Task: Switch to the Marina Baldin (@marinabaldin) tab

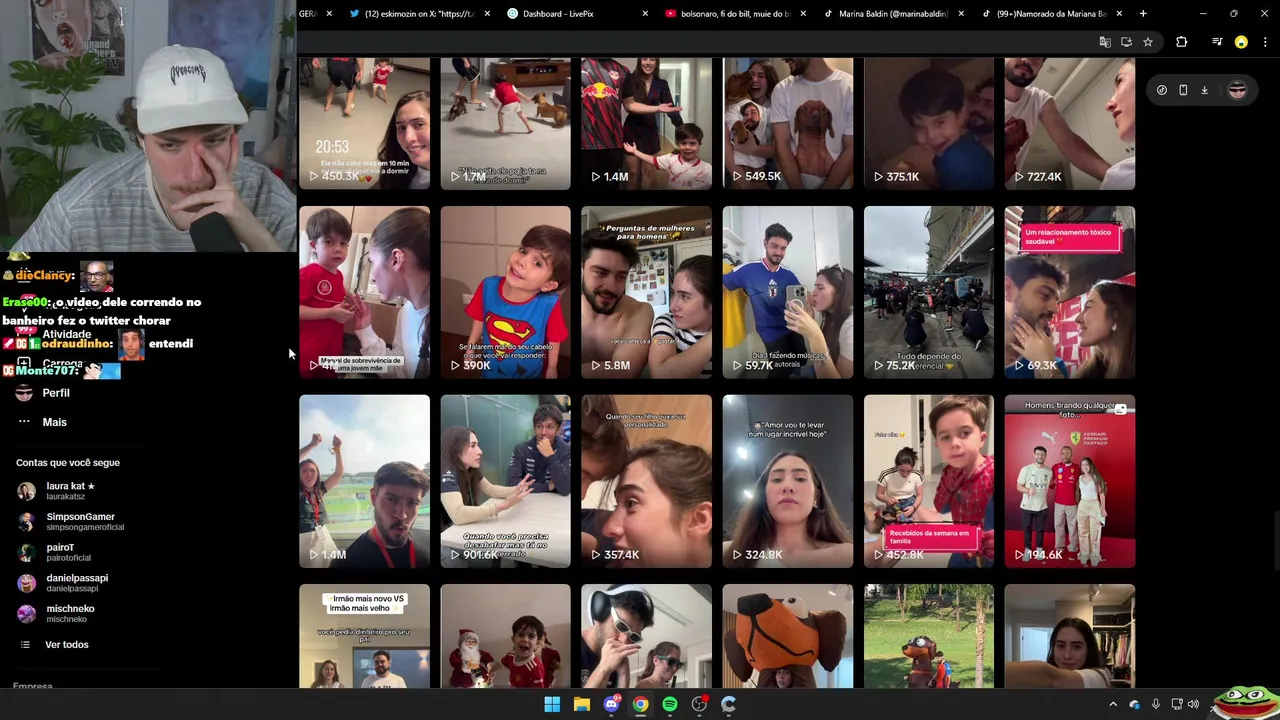Action: pos(894,14)
